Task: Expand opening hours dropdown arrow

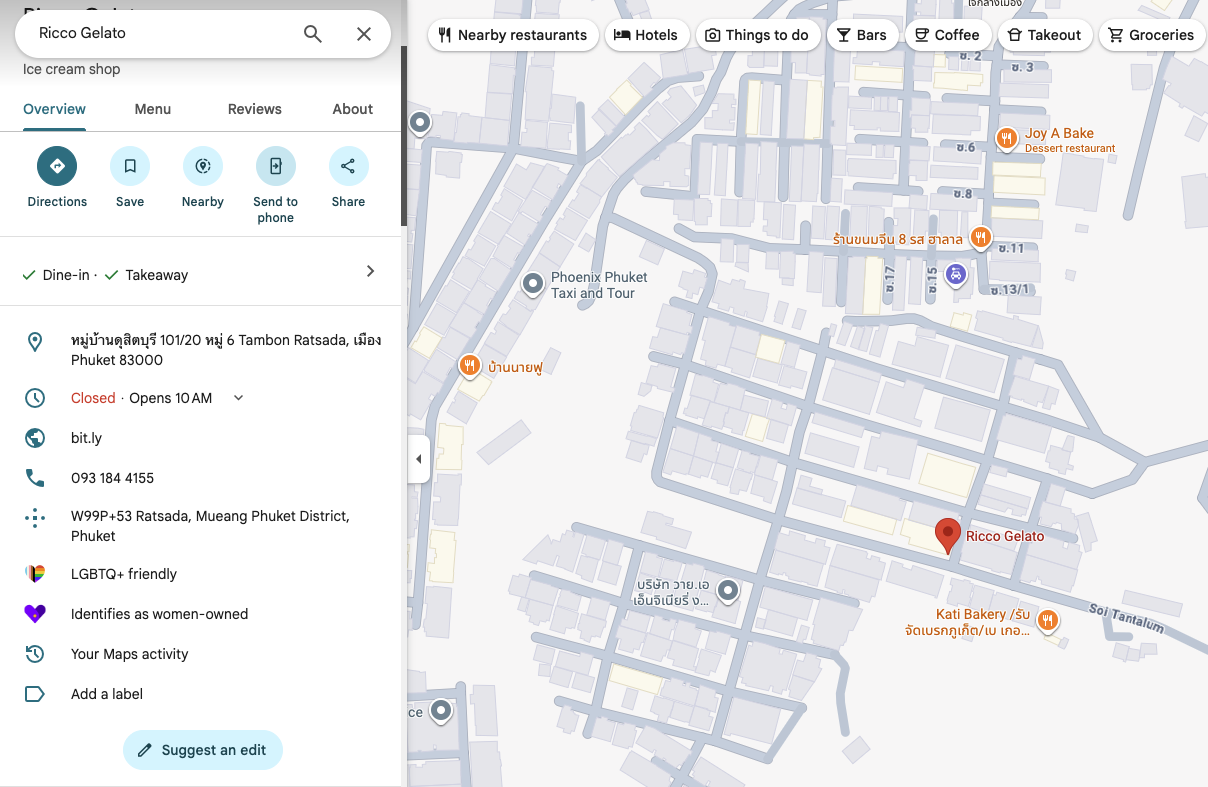Action: pos(238,398)
